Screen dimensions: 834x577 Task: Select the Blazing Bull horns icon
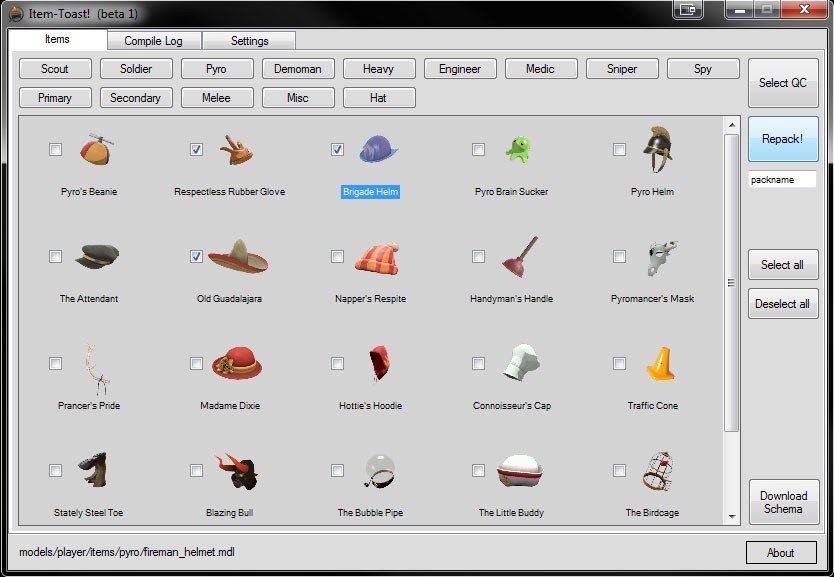(237, 471)
